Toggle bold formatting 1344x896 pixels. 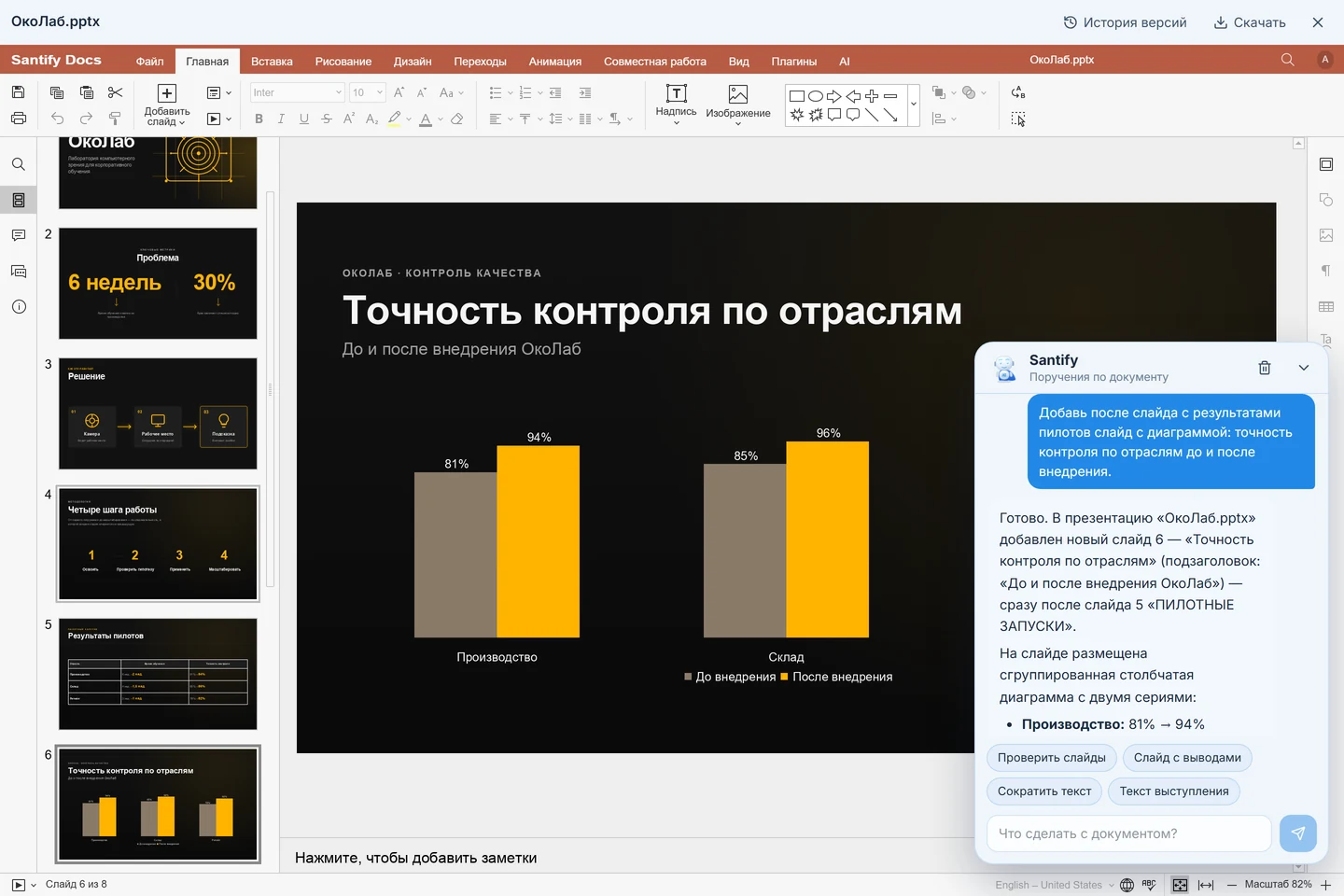click(259, 119)
